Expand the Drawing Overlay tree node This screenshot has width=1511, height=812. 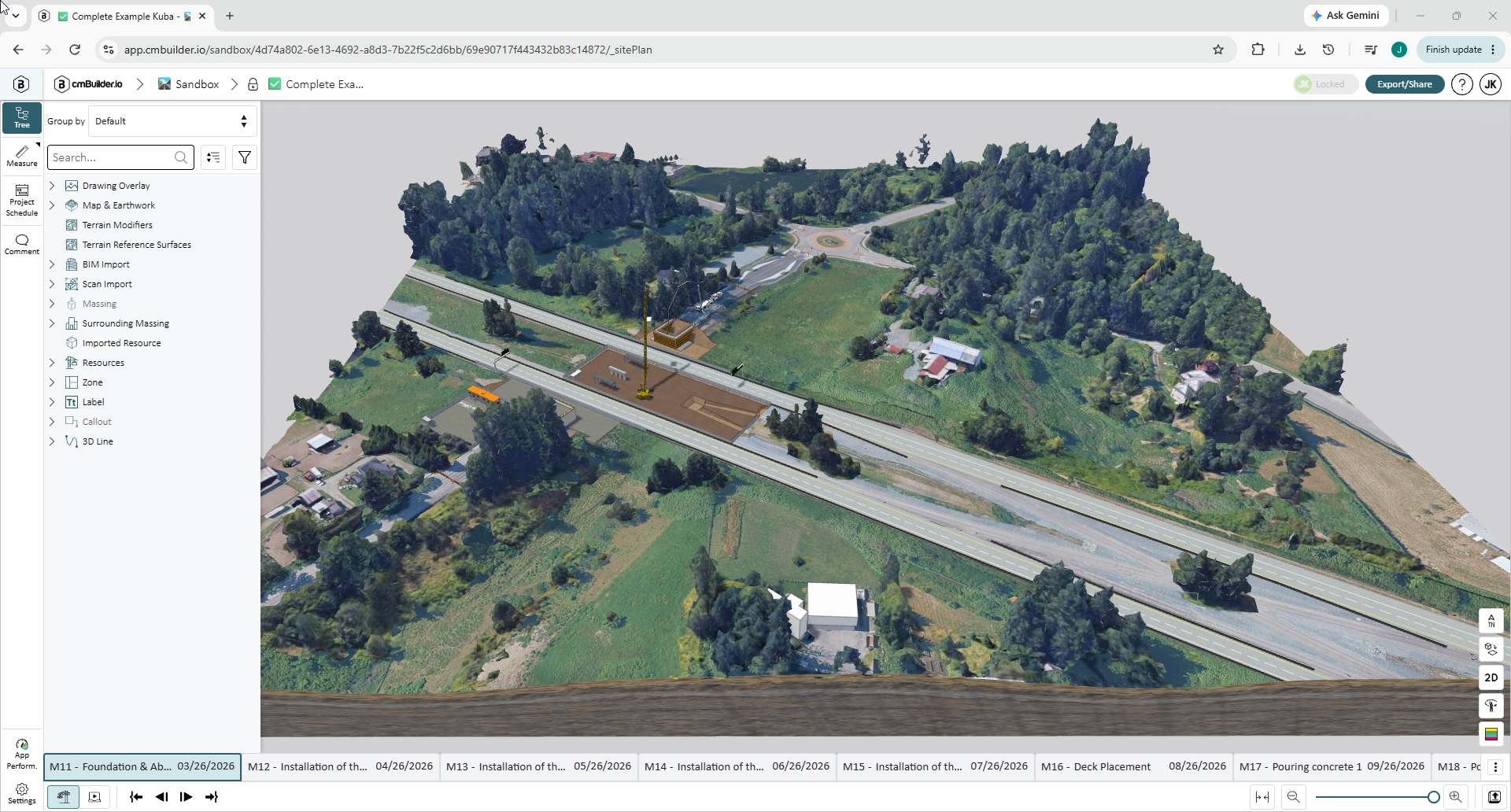[x=52, y=186]
